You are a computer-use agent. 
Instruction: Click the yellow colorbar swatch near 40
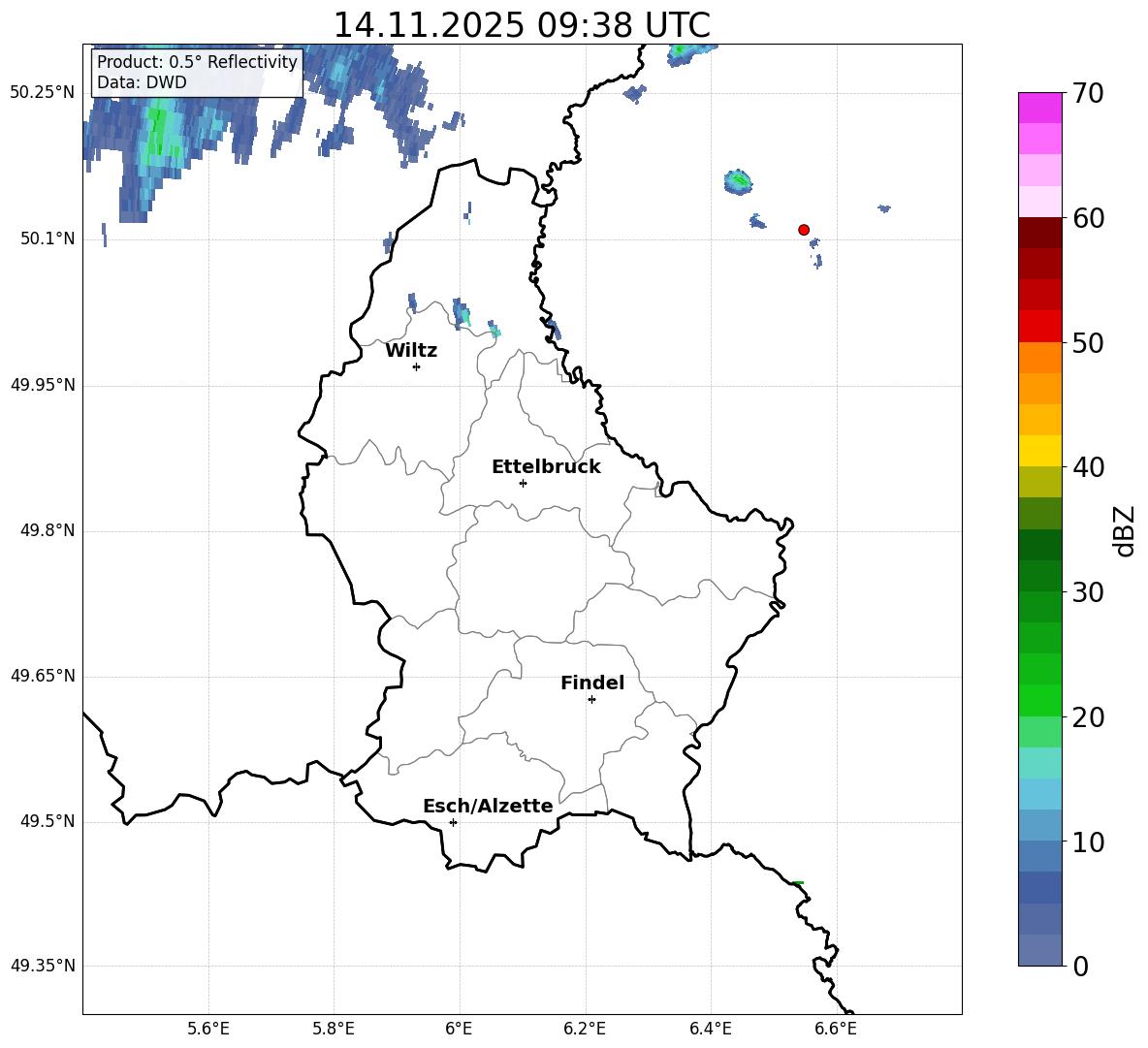[x=1039, y=451]
